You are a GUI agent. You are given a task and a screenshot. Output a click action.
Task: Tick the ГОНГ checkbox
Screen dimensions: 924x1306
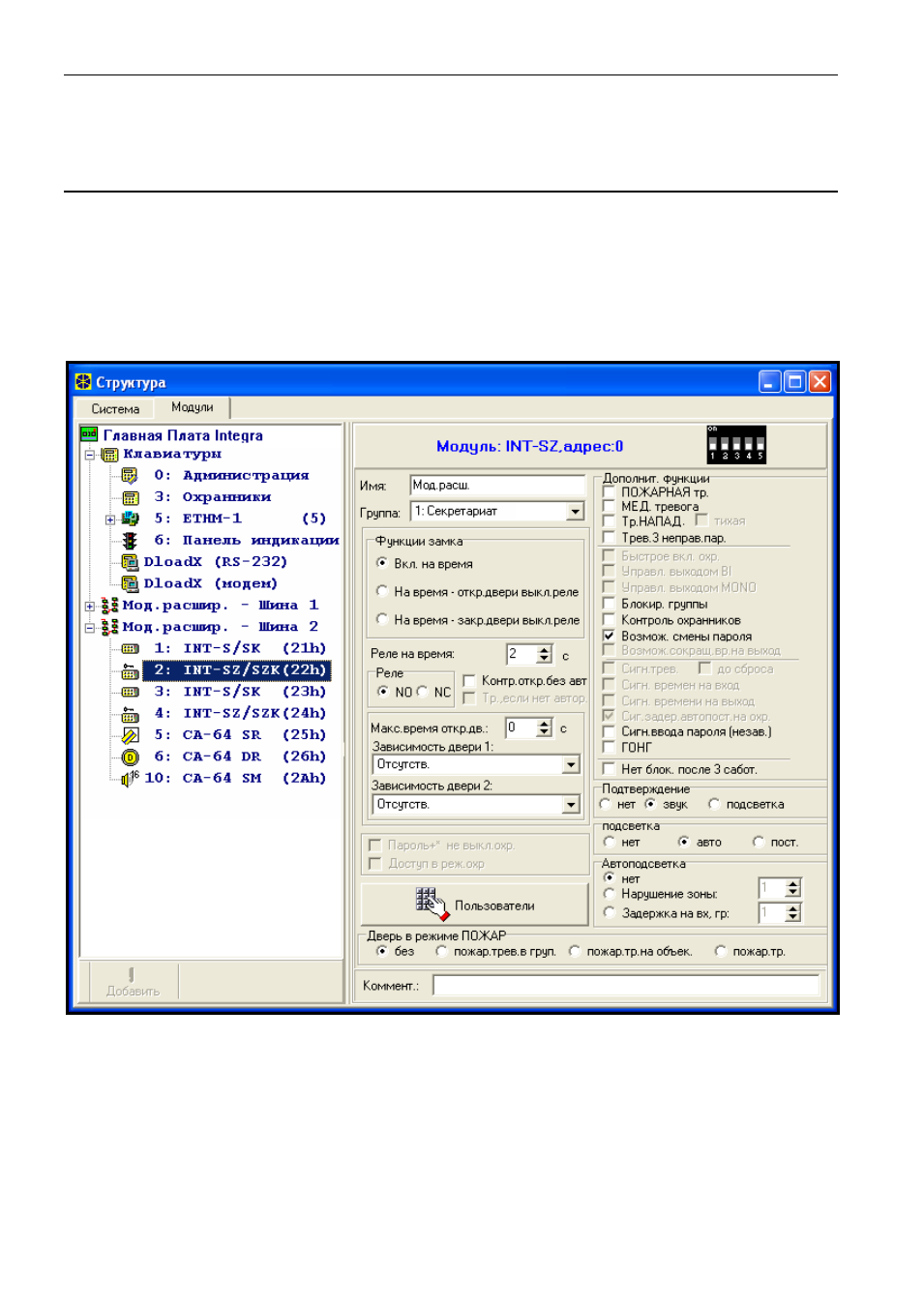(609, 747)
